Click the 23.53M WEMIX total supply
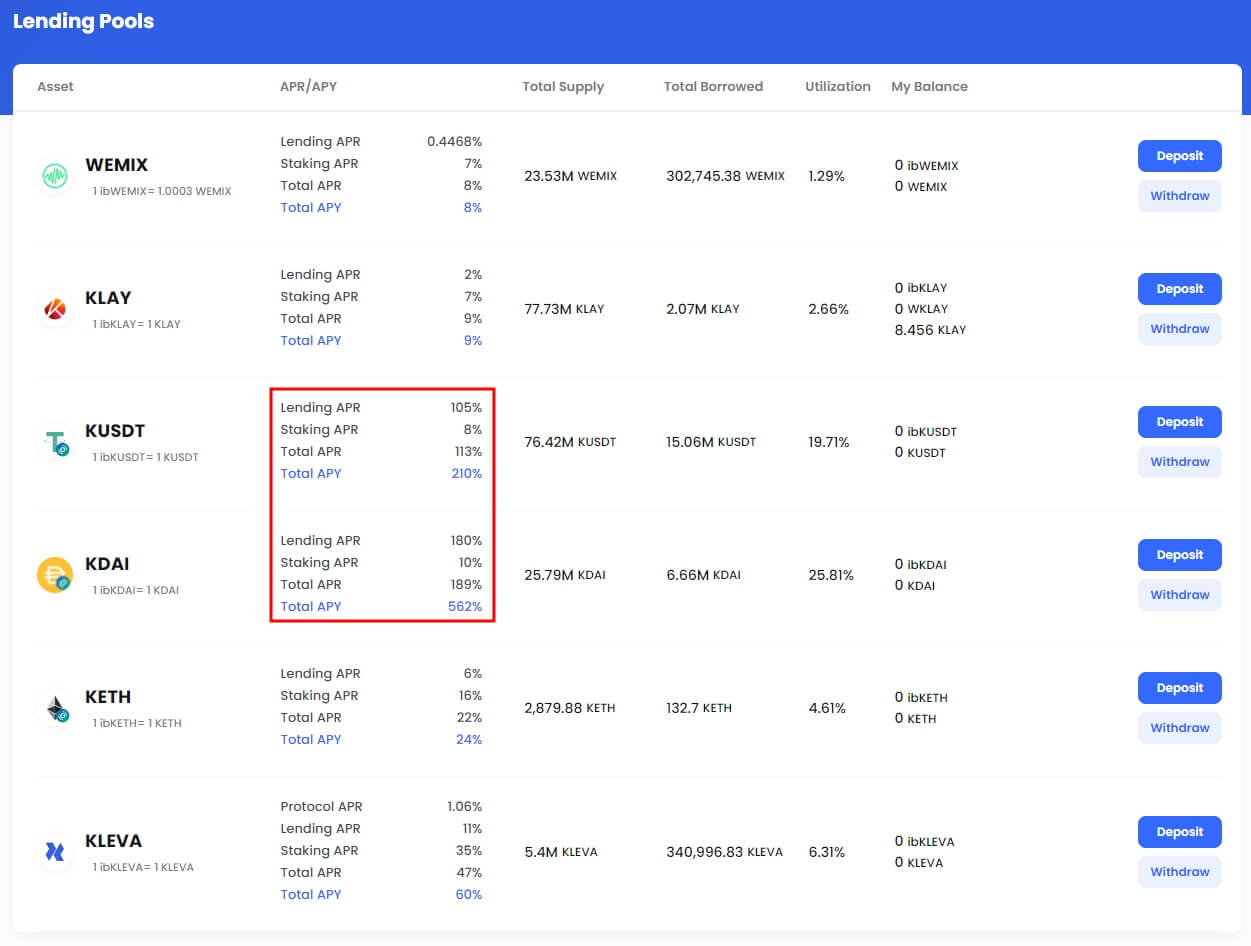Viewport: 1251px width, 946px height. tap(571, 176)
